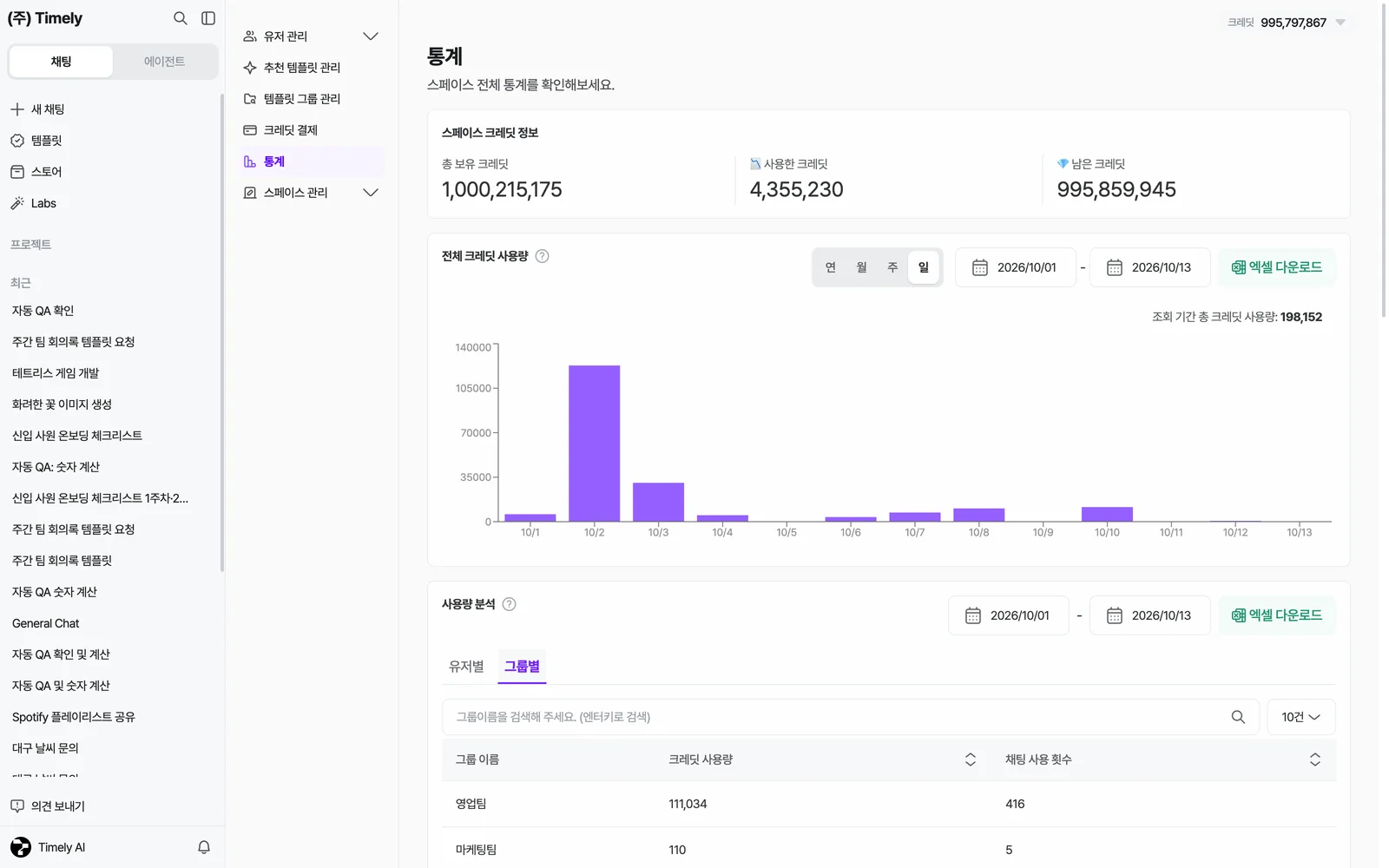The width and height of the screenshot is (1389, 868).
Task: Open recent chat 테트리스 게임 개발
Action: (56, 373)
